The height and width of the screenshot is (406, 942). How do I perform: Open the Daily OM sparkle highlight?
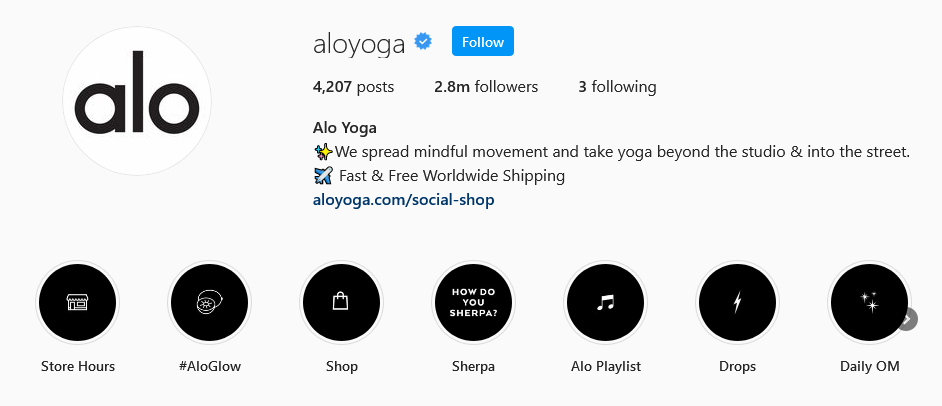(869, 302)
